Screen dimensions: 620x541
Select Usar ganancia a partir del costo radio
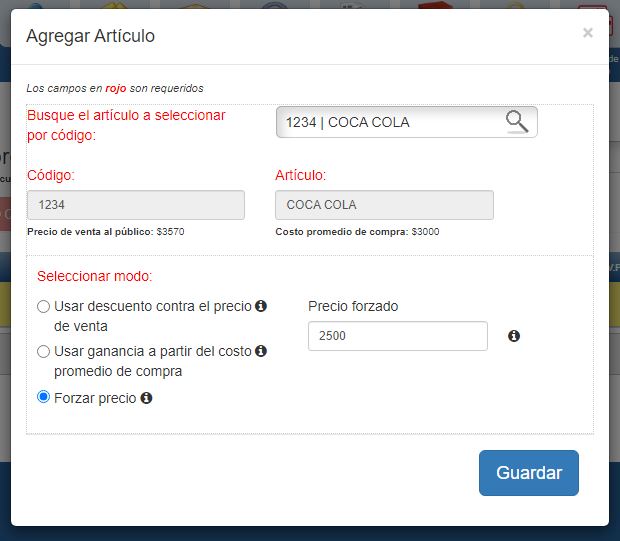point(43,351)
